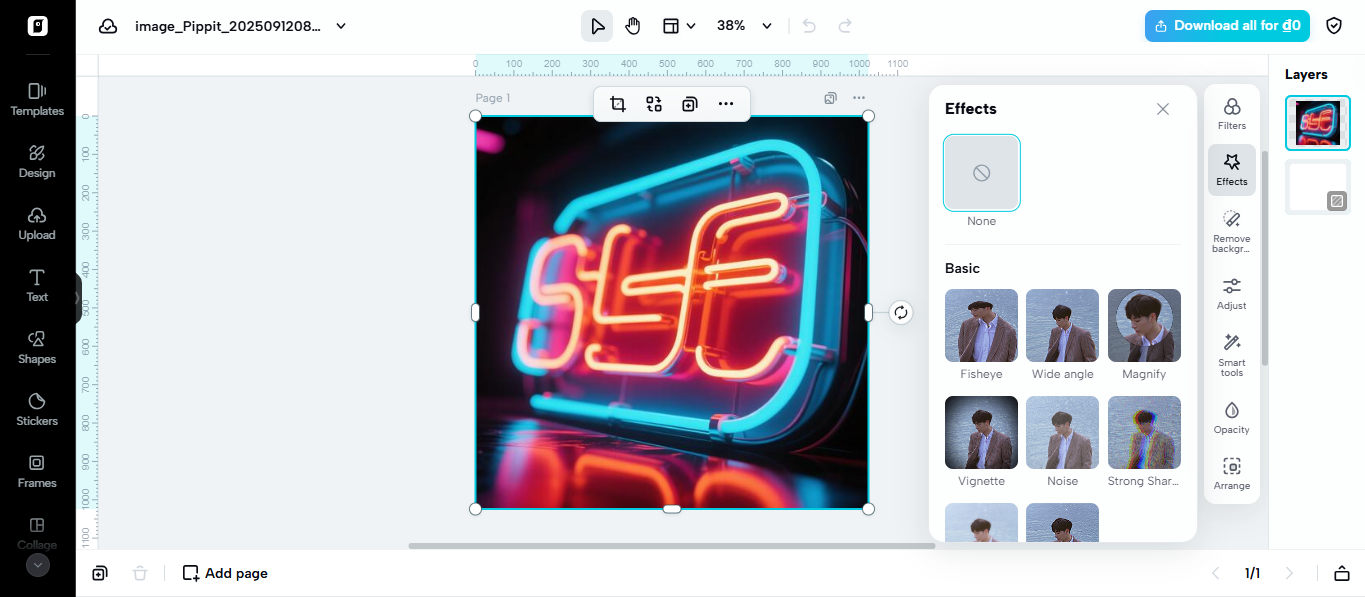Viewport: 1365px width, 597px height.
Task: Click the crop icon above the image
Action: pyautogui.click(x=618, y=104)
